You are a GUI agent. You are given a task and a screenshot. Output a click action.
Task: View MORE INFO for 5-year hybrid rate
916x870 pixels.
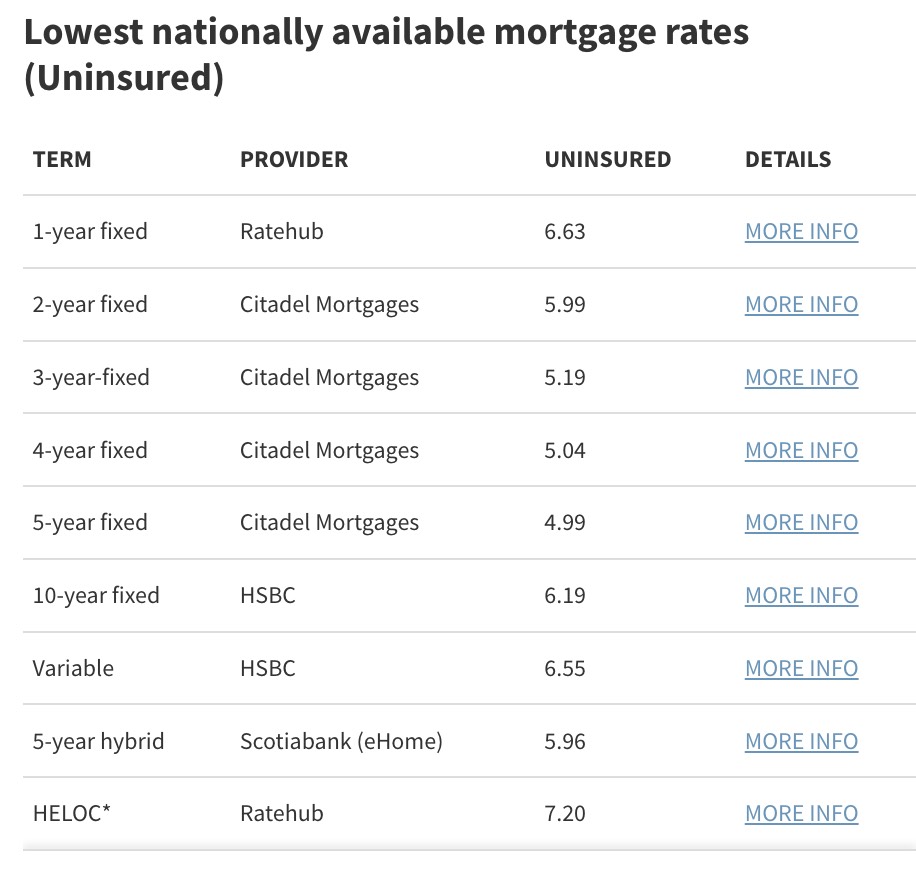click(x=801, y=742)
